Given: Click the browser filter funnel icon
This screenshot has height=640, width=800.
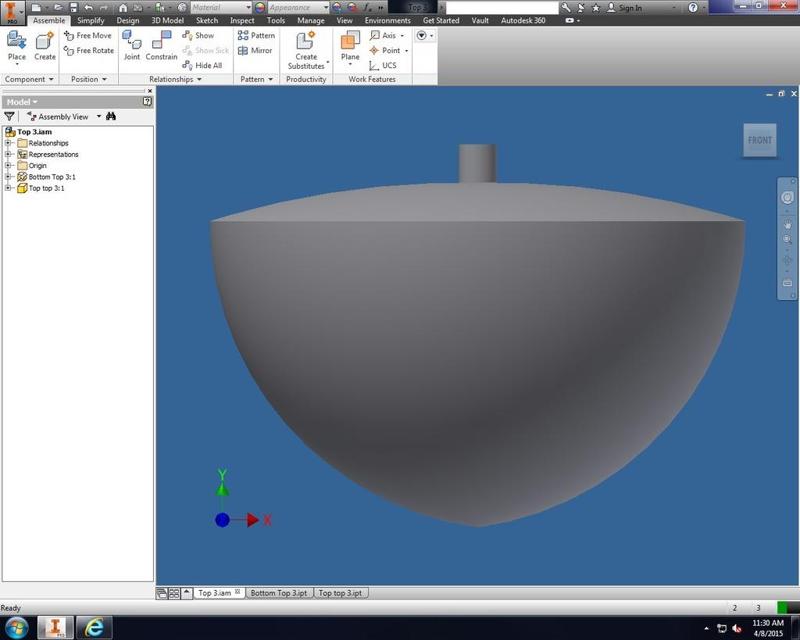Looking at the screenshot, I should [x=10, y=117].
